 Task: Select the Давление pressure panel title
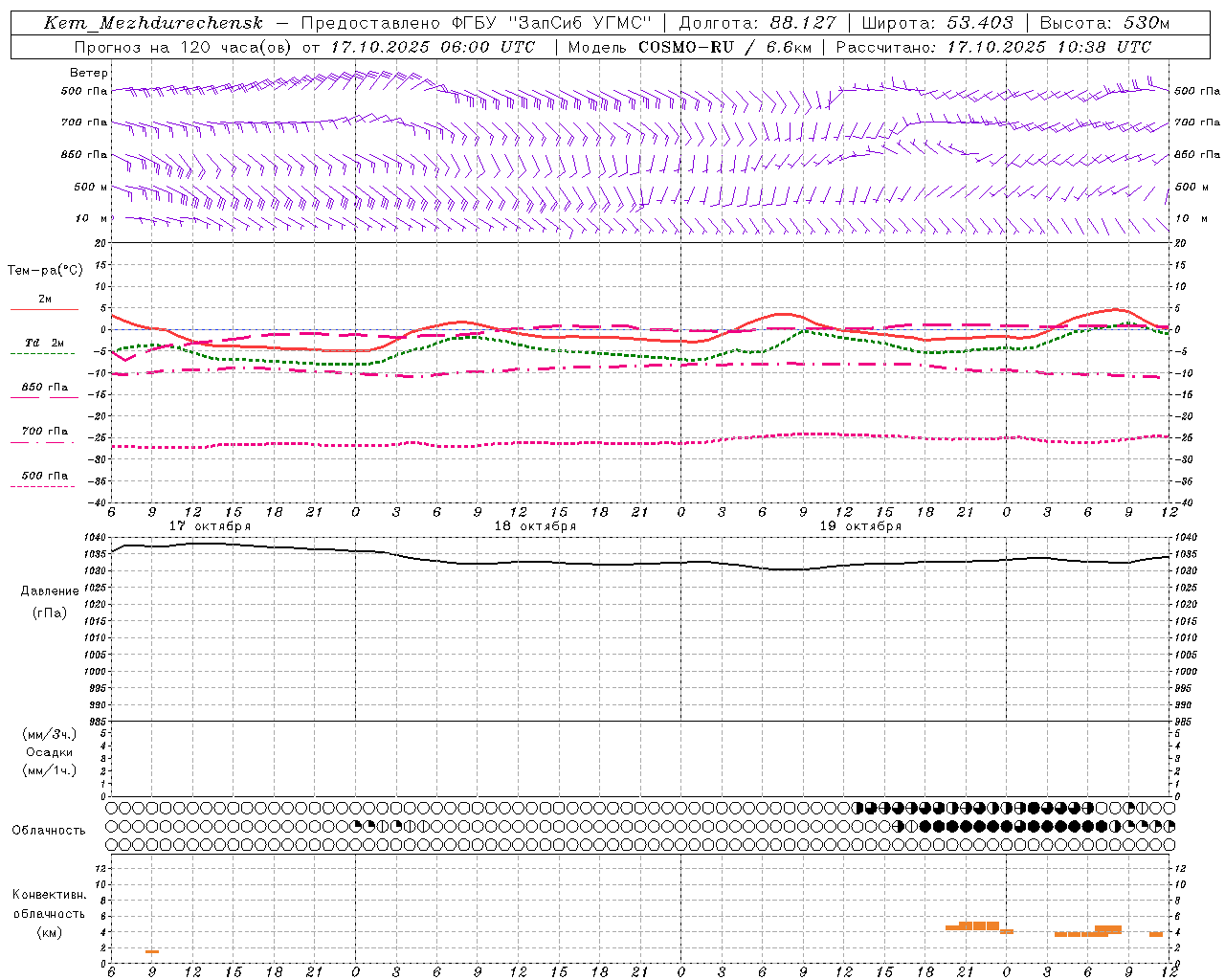[50, 590]
